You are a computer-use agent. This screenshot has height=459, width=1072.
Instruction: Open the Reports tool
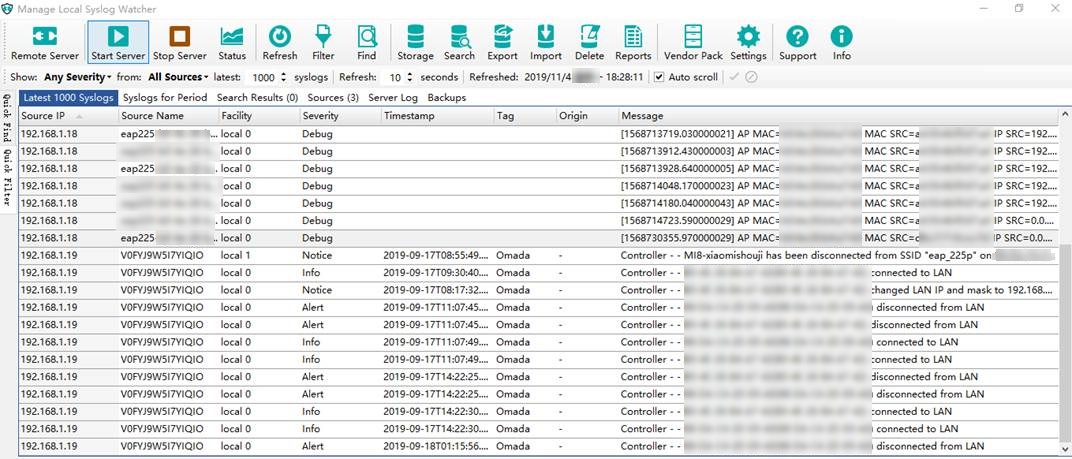pos(633,42)
